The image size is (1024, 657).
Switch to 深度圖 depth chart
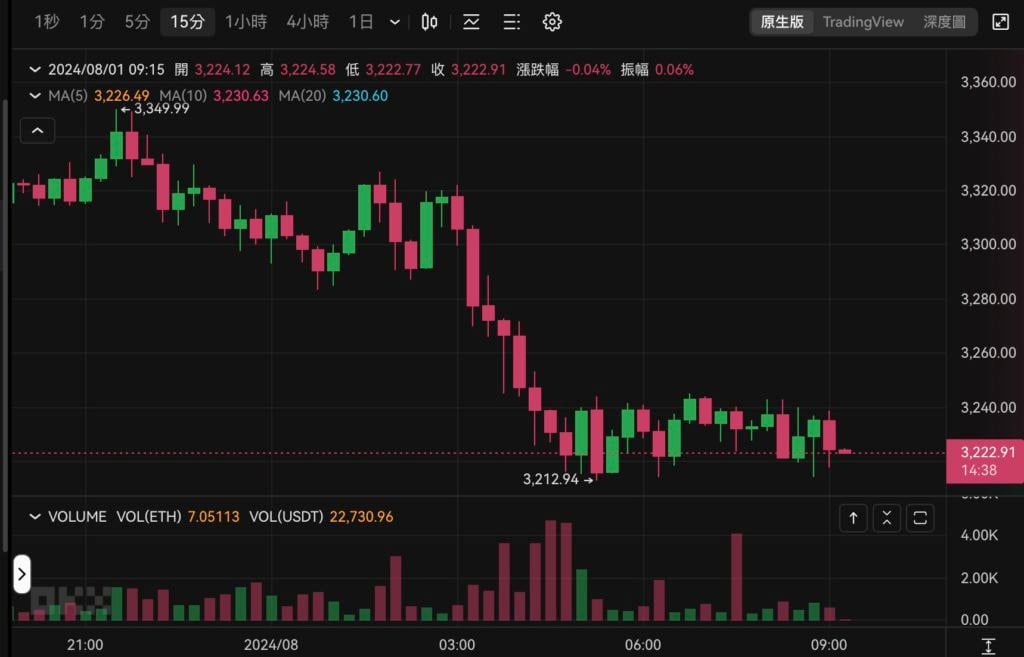pos(944,22)
